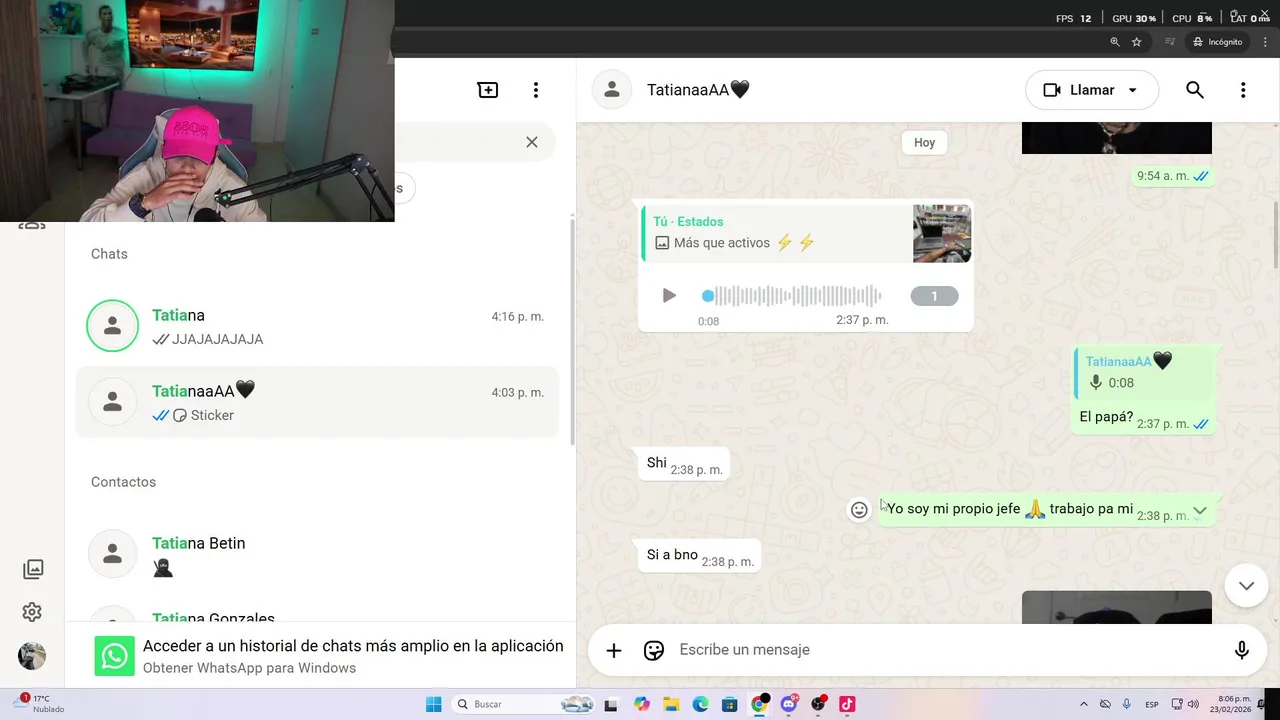Click the WhatsApp logo in the banner
The width and height of the screenshot is (1280, 720).
point(115,657)
